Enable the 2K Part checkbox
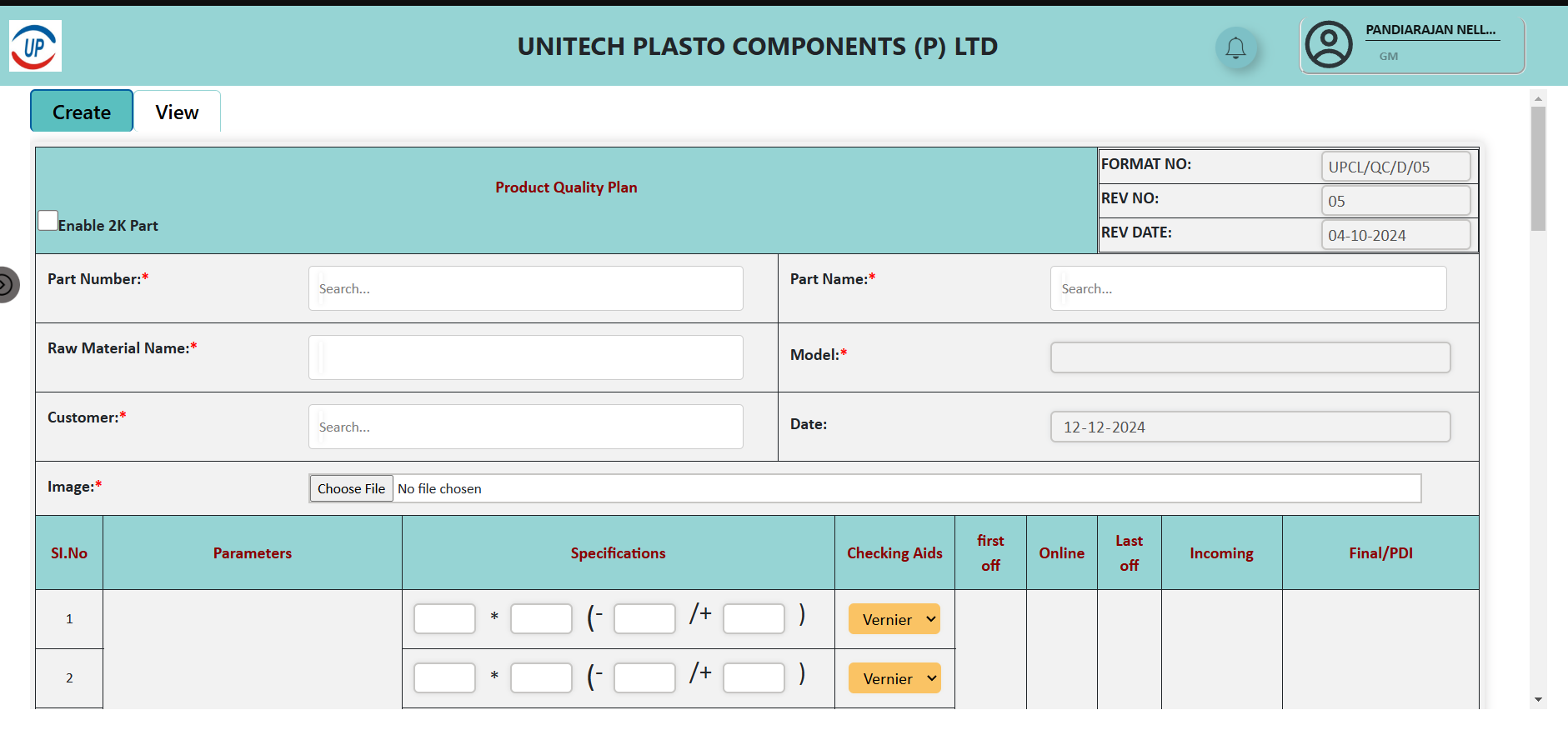 pos(48,221)
